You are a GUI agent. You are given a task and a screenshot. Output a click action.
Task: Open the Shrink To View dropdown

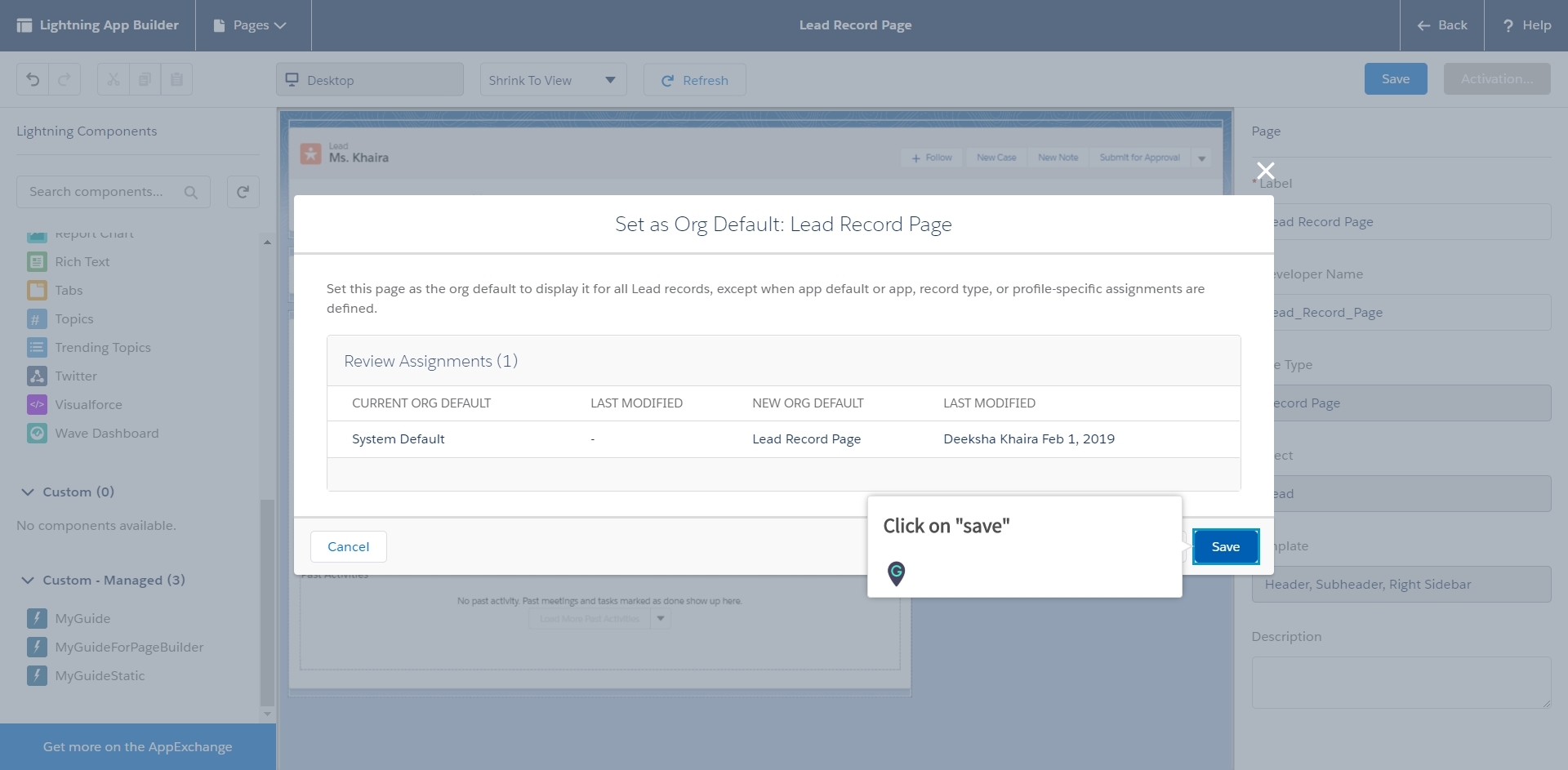pyautogui.click(x=553, y=79)
